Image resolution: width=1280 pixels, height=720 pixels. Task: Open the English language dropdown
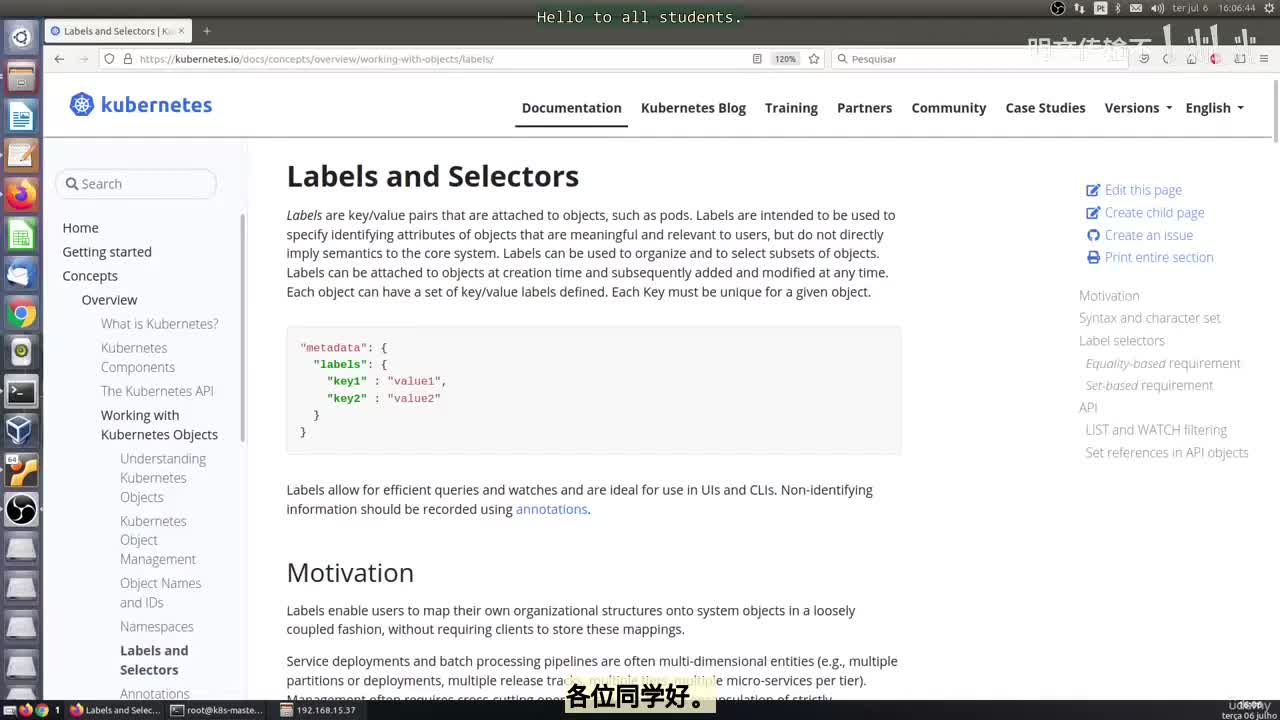point(1214,108)
